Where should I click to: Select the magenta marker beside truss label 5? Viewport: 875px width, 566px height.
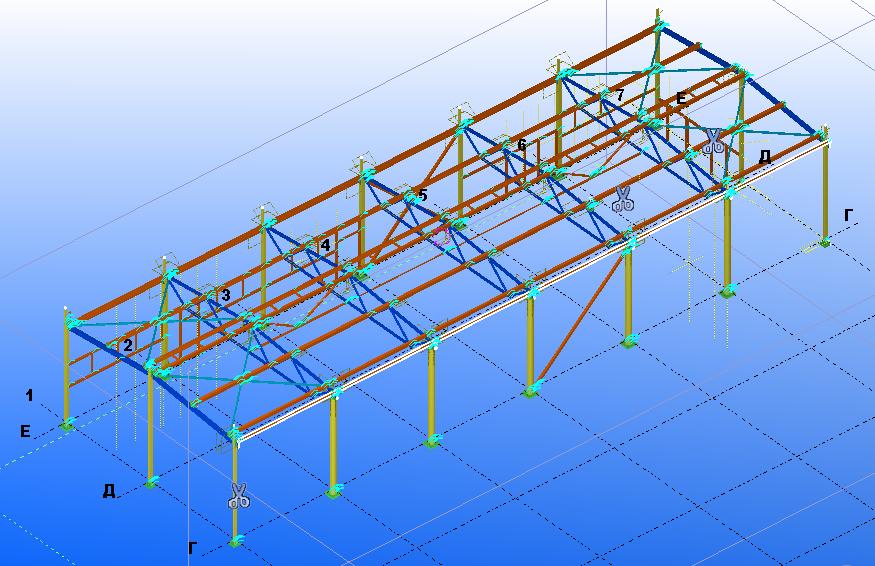click(x=440, y=237)
